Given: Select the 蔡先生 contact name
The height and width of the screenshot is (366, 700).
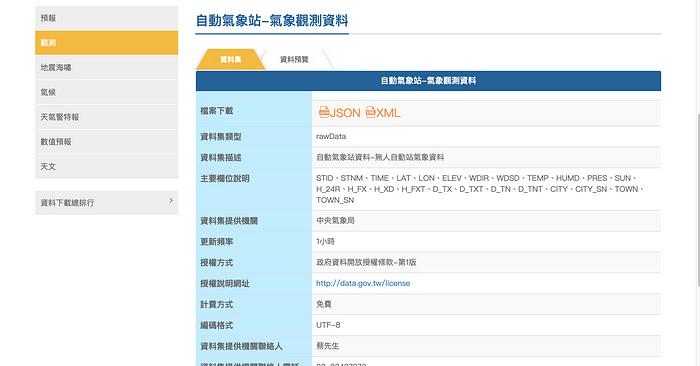Looking at the screenshot, I should click(328, 346).
